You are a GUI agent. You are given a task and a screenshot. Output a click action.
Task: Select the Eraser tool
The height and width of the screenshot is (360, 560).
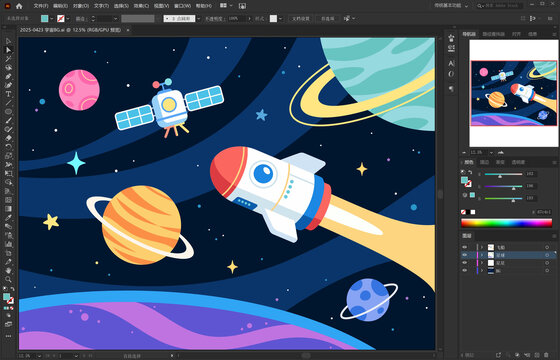click(x=9, y=138)
